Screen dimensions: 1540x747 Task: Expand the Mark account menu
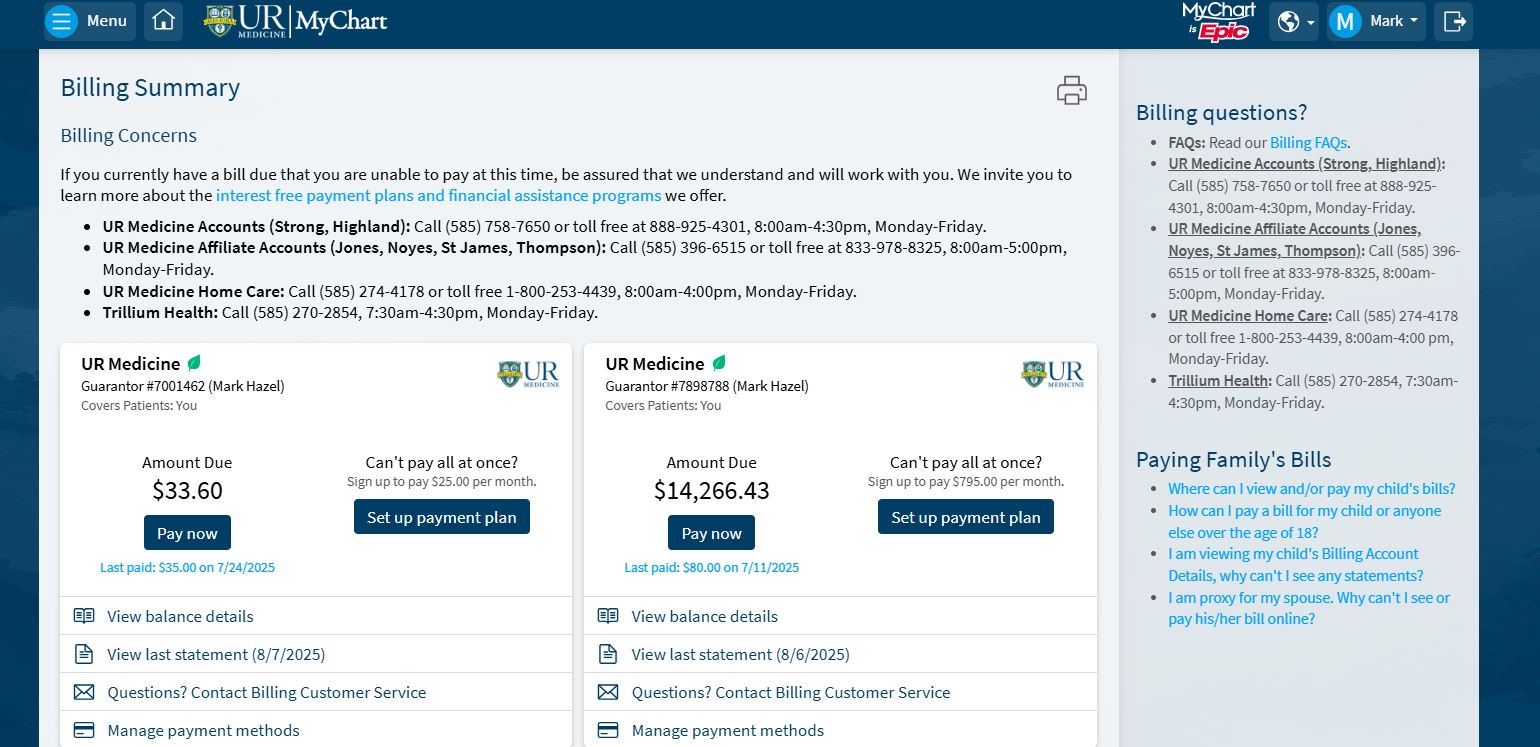[1375, 21]
